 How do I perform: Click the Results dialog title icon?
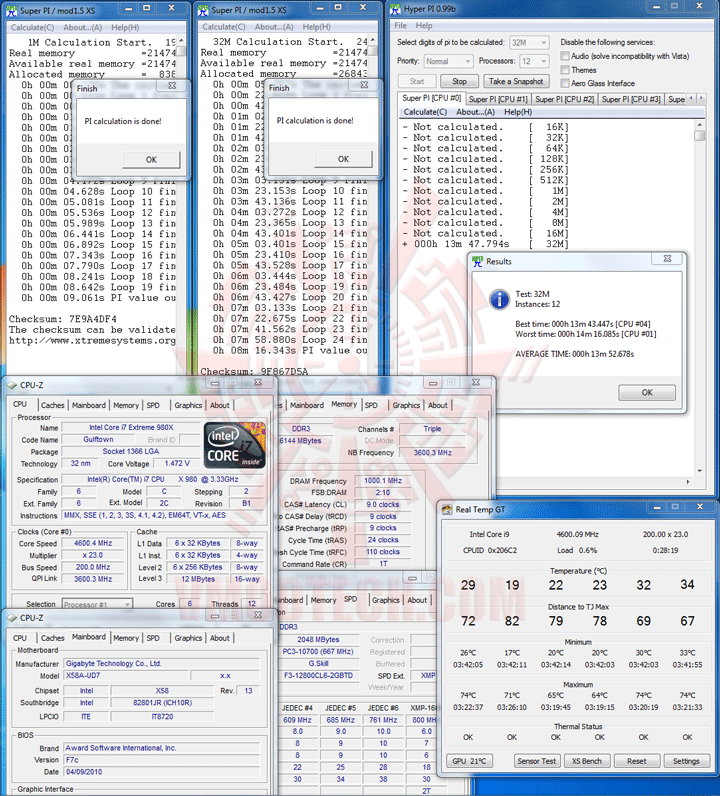click(477, 261)
